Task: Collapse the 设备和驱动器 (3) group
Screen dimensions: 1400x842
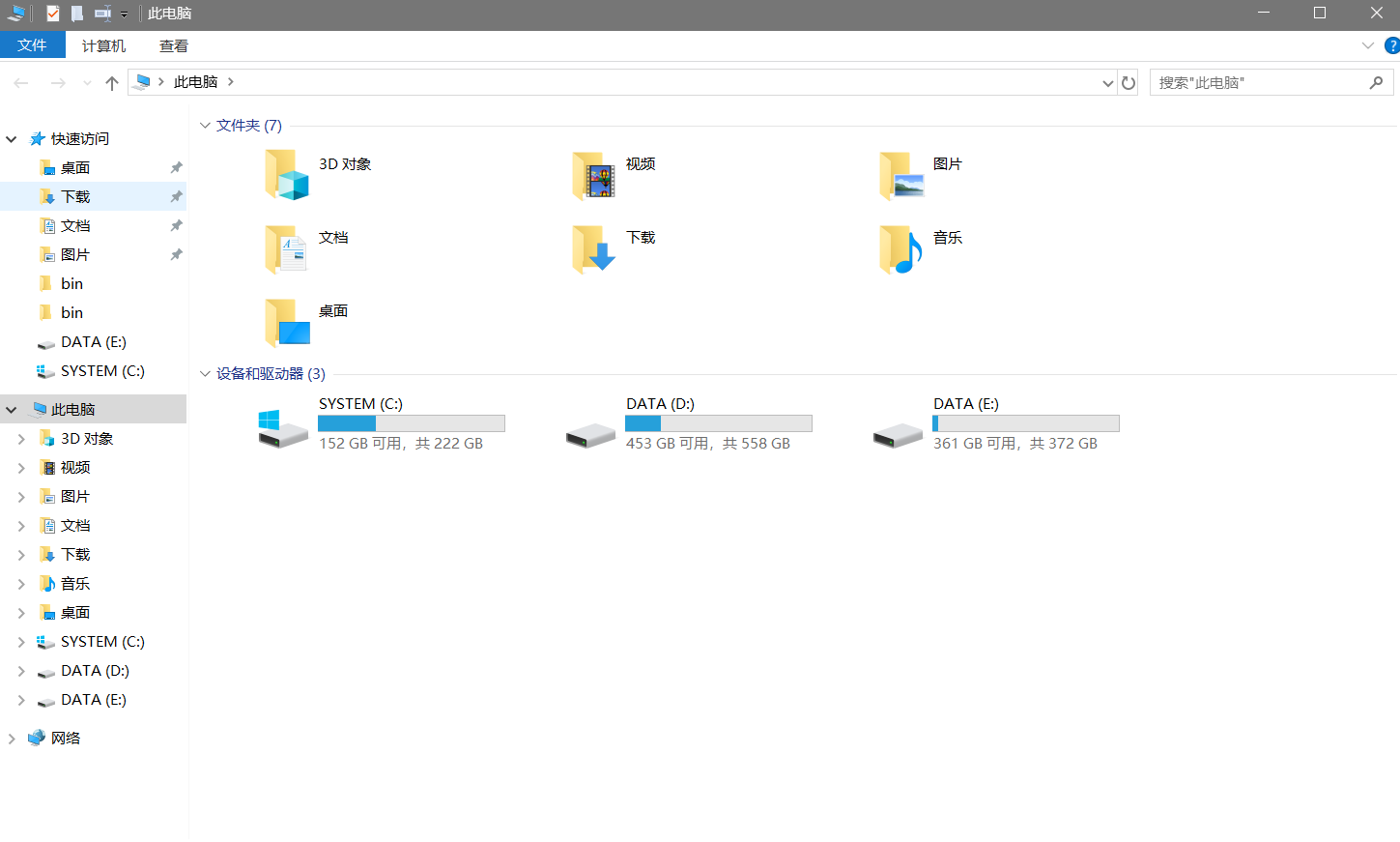Action: [205, 374]
